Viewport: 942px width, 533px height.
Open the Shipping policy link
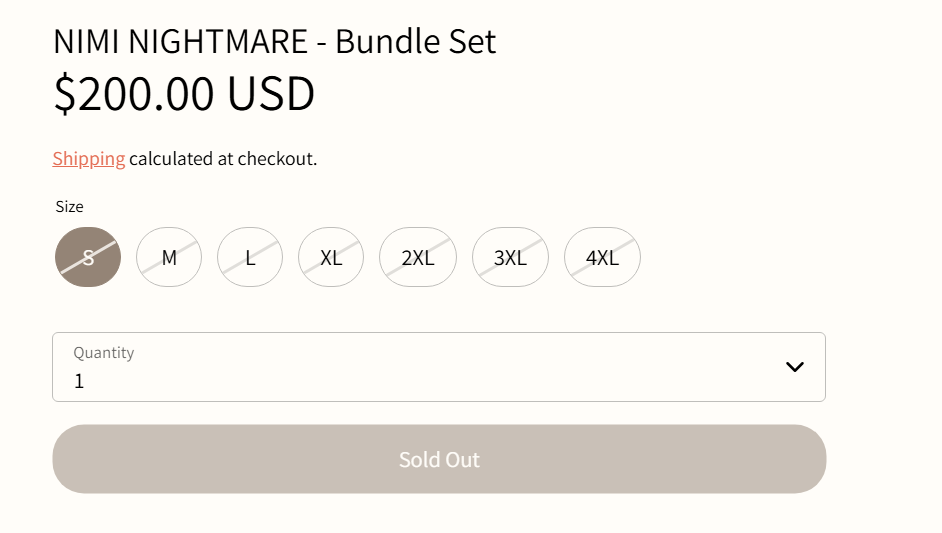coord(89,158)
